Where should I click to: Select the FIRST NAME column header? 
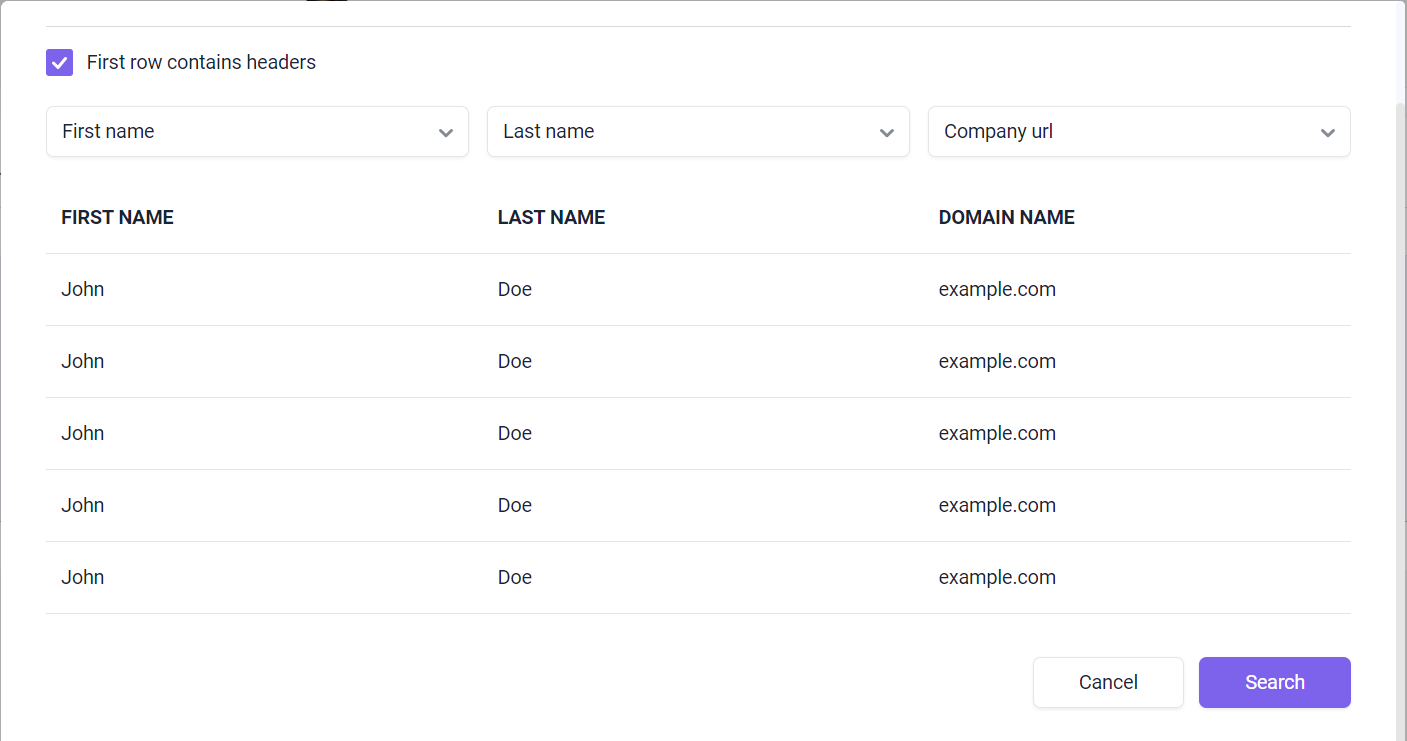click(117, 217)
